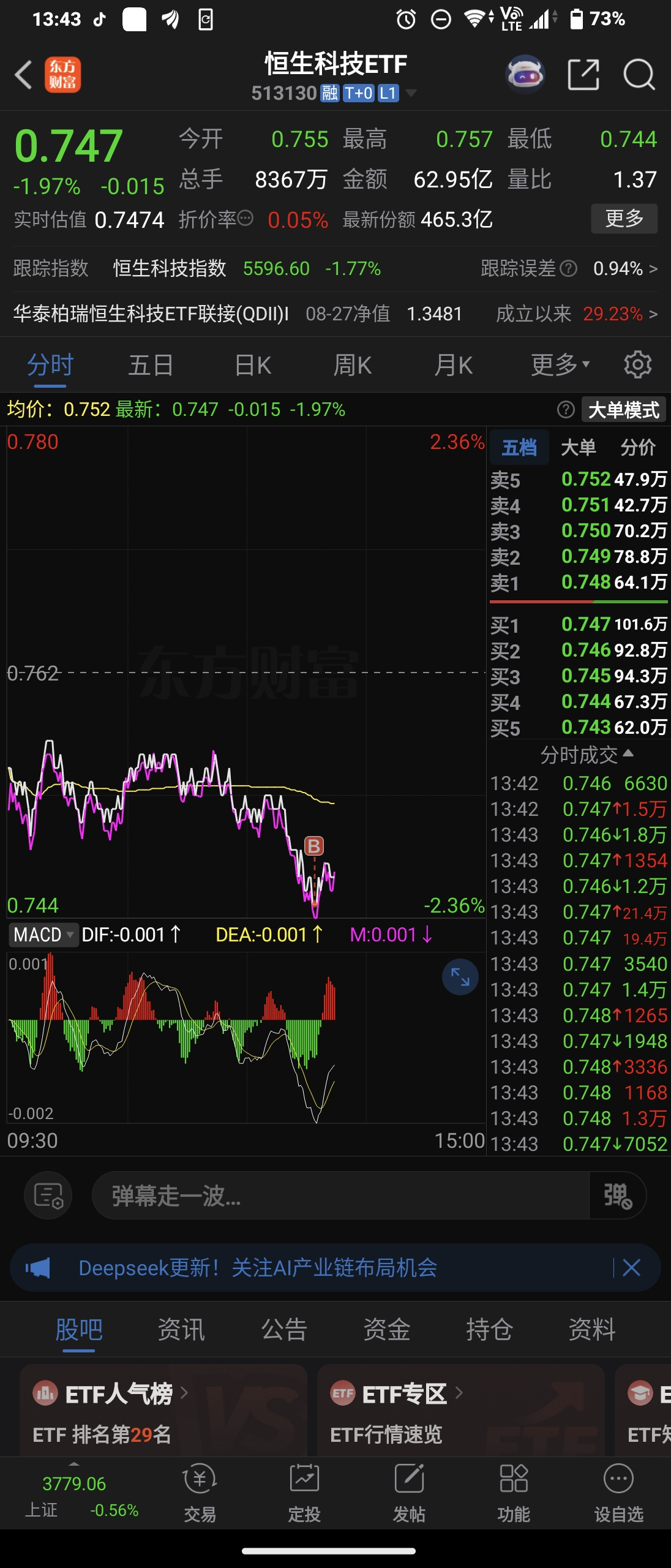The width and height of the screenshot is (671, 1568).
Task: Expand the 上证 index bar arrow
Action: pos(74,1464)
